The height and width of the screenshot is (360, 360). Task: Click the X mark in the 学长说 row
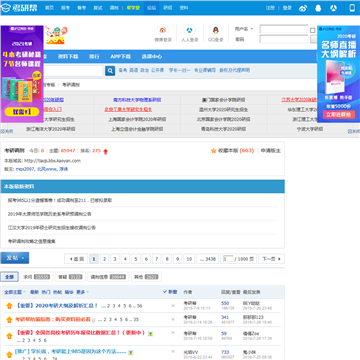pos(173,351)
